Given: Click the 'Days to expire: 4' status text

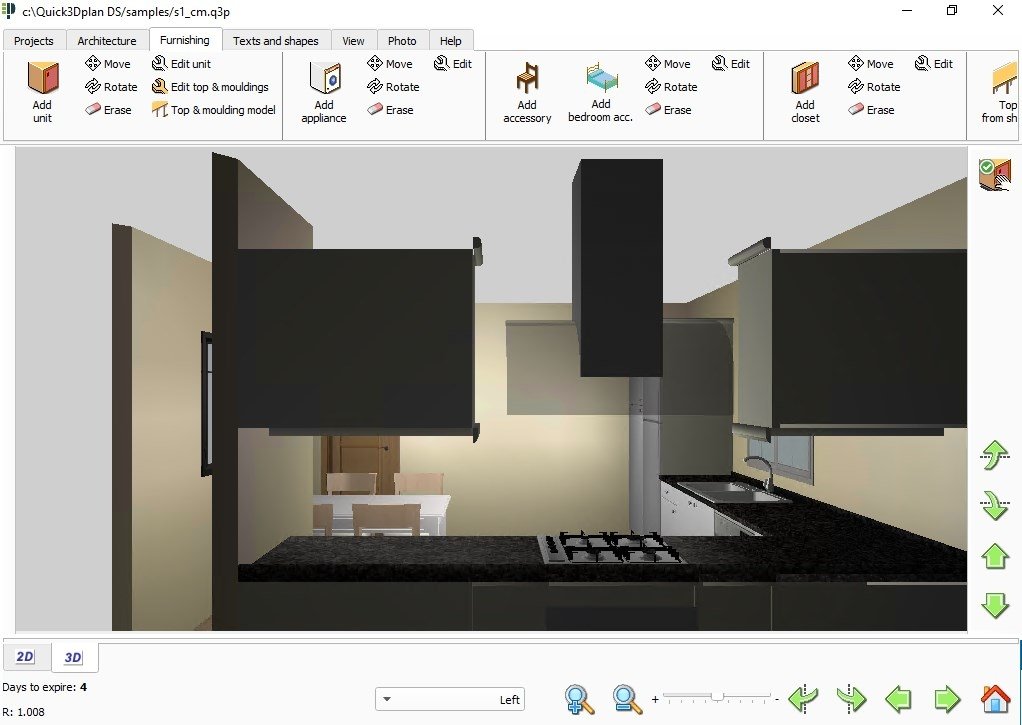Looking at the screenshot, I should [x=44, y=687].
